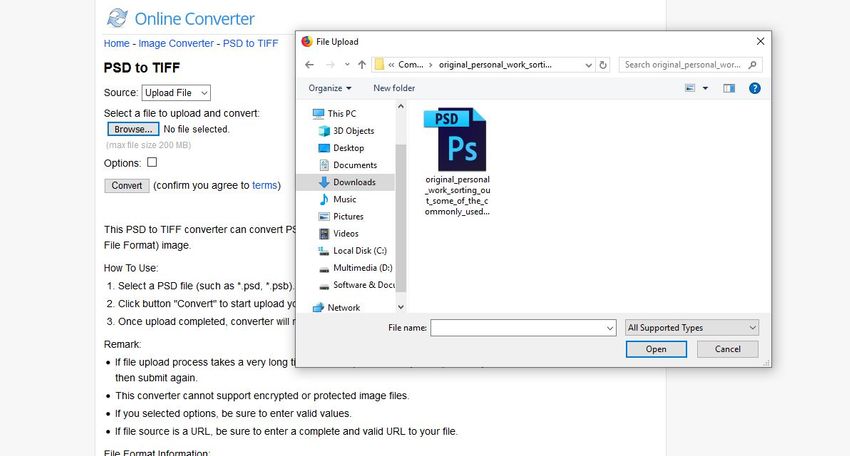Click the Back arrow in the file dialog
The image size is (850, 456).
pyautogui.click(x=308, y=65)
